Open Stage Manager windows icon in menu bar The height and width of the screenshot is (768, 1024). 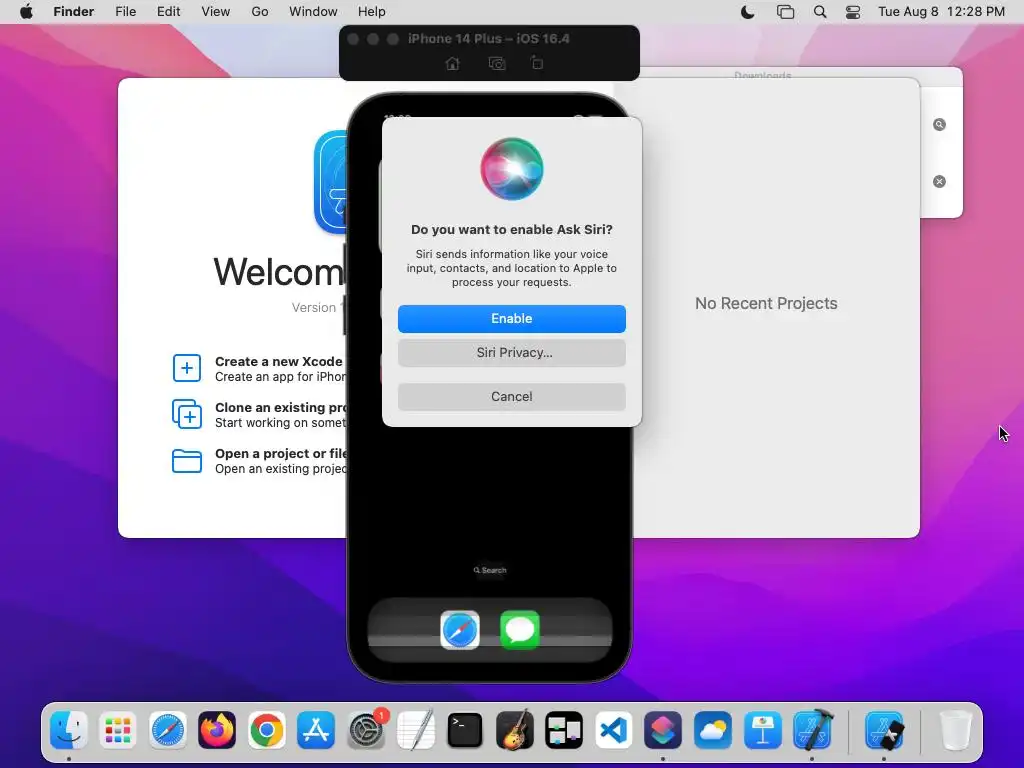tap(785, 12)
